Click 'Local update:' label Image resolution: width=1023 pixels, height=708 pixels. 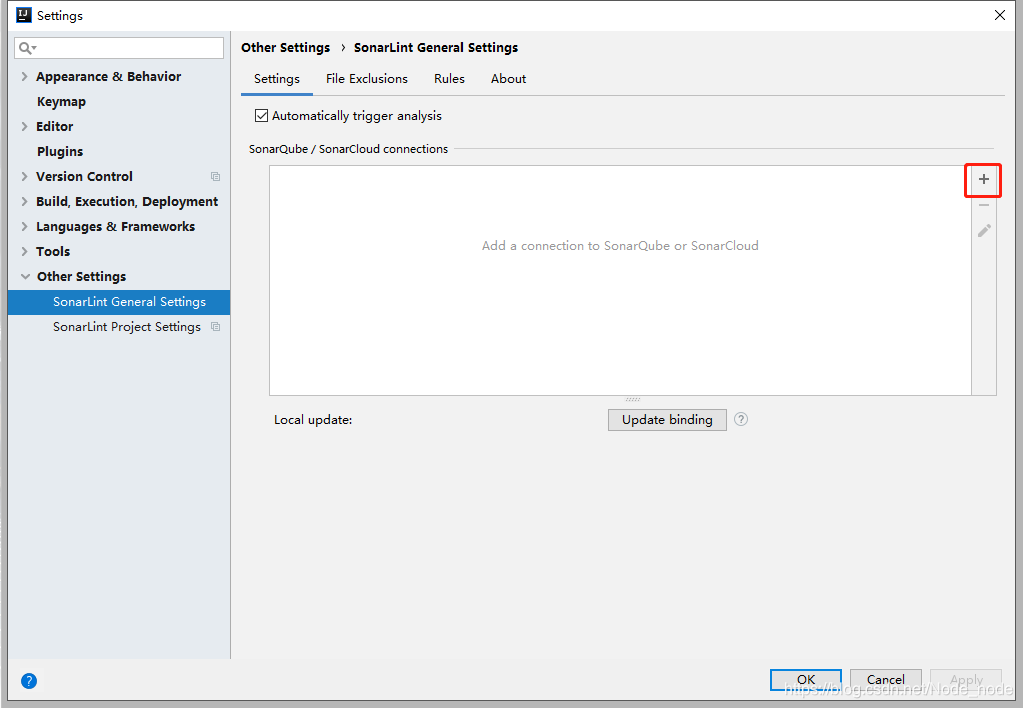point(313,420)
